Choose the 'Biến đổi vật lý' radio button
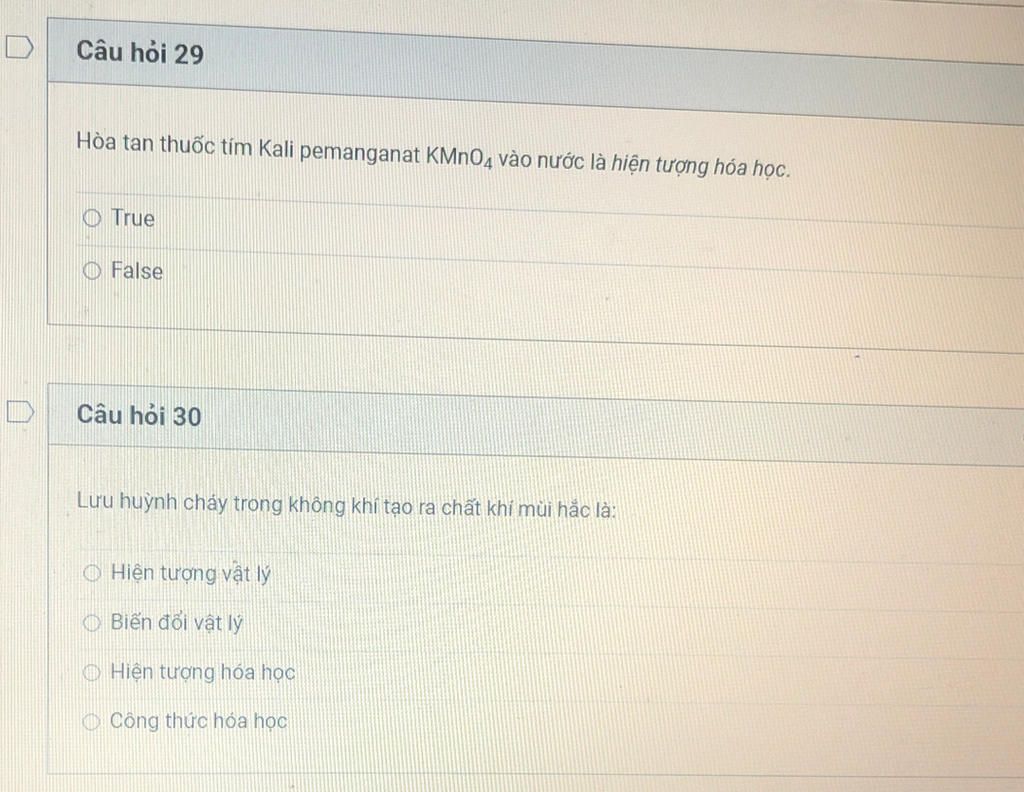This screenshot has width=1024, height=792. [x=92, y=622]
